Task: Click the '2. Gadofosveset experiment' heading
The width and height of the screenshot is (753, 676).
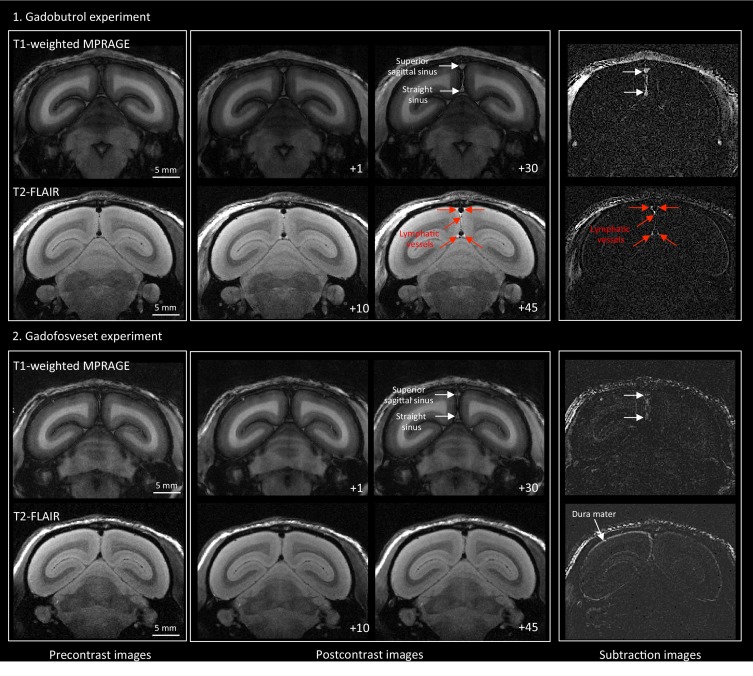Action: pyautogui.click(x=87, y=336)
